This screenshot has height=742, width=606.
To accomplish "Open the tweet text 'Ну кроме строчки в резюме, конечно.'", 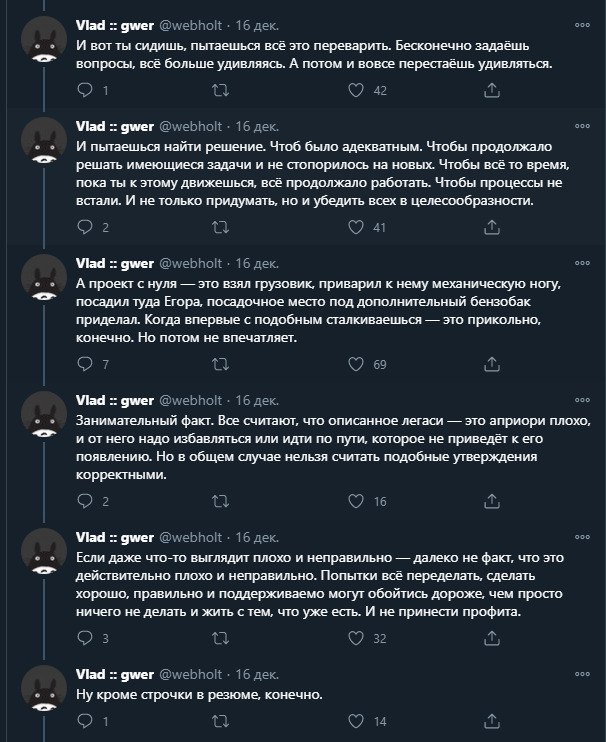I will (201, 694).
